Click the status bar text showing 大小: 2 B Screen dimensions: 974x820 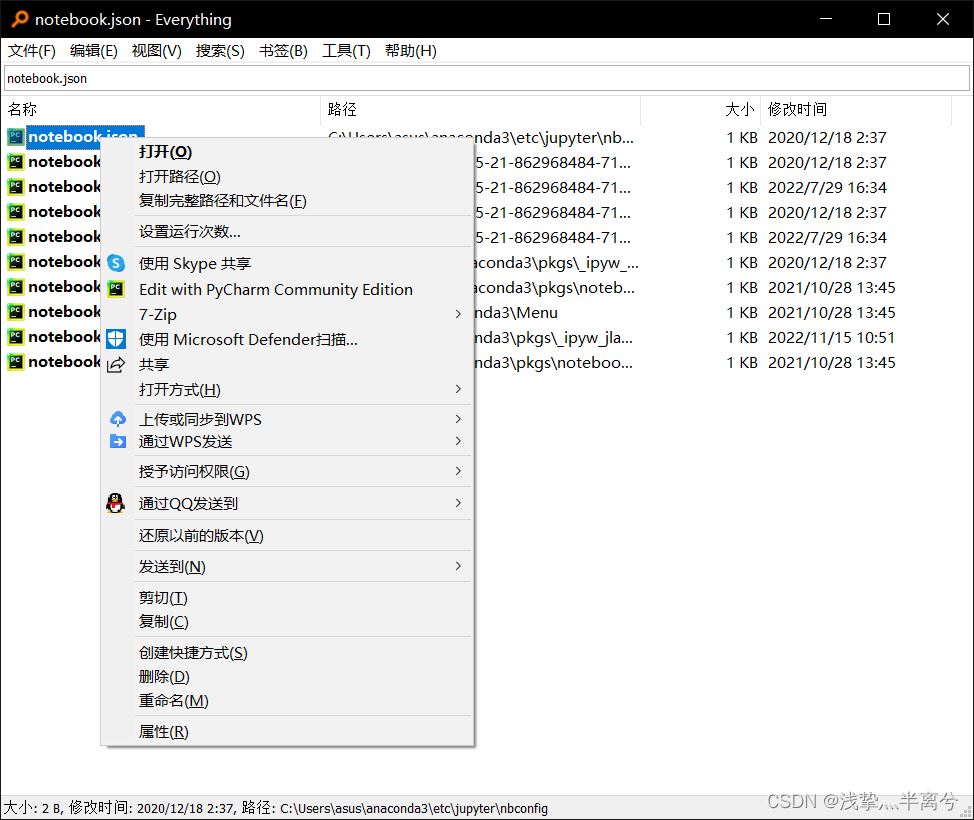pyautogui.click(x=276, y=808)
